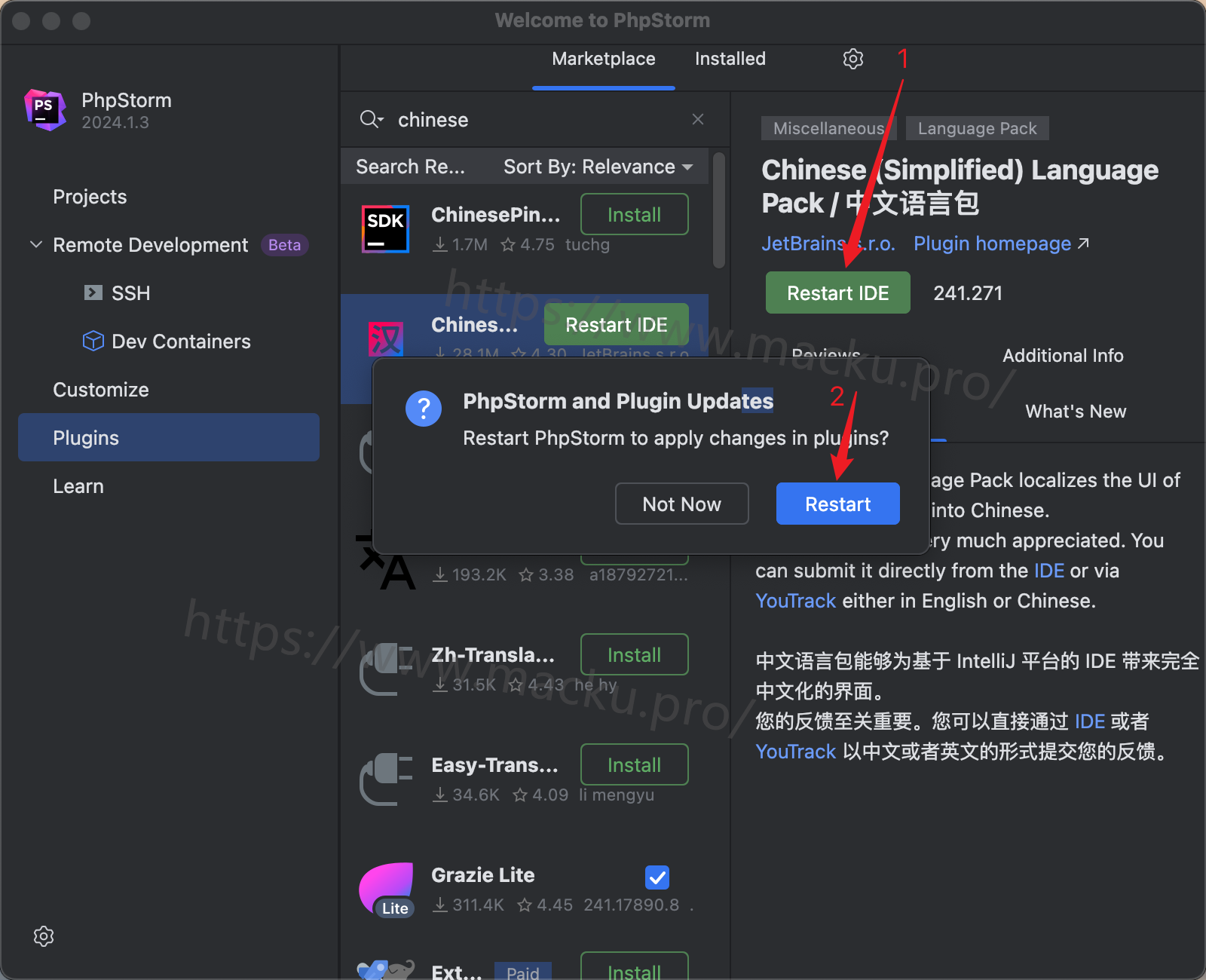Click Restart IDE in plugin details

click(x=838, y=292)
